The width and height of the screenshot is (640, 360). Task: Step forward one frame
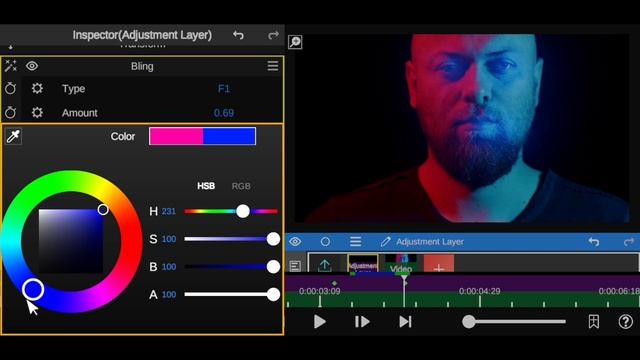(362, 322)
